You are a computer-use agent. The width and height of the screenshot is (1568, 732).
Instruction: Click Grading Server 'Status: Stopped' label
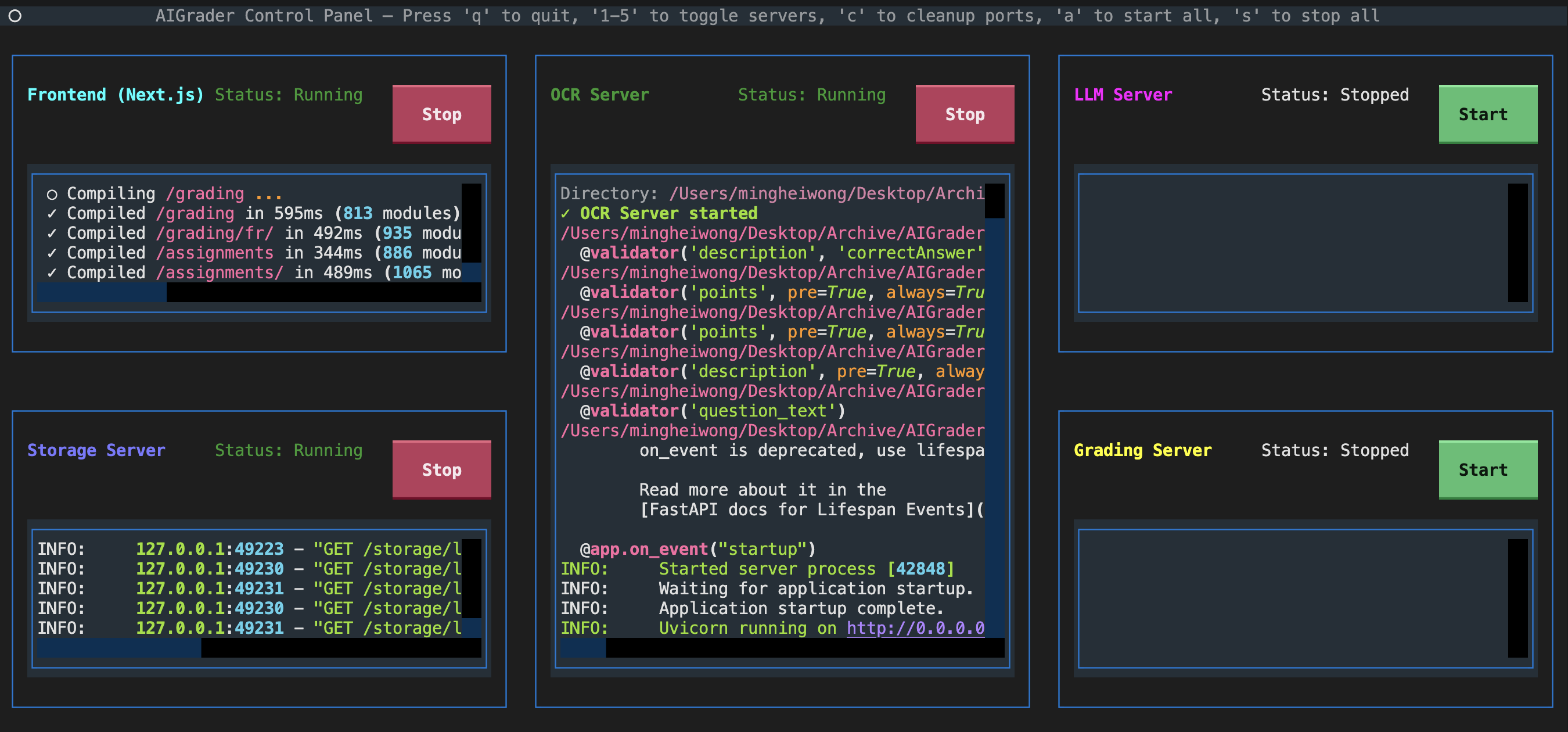click(1335, 450)
